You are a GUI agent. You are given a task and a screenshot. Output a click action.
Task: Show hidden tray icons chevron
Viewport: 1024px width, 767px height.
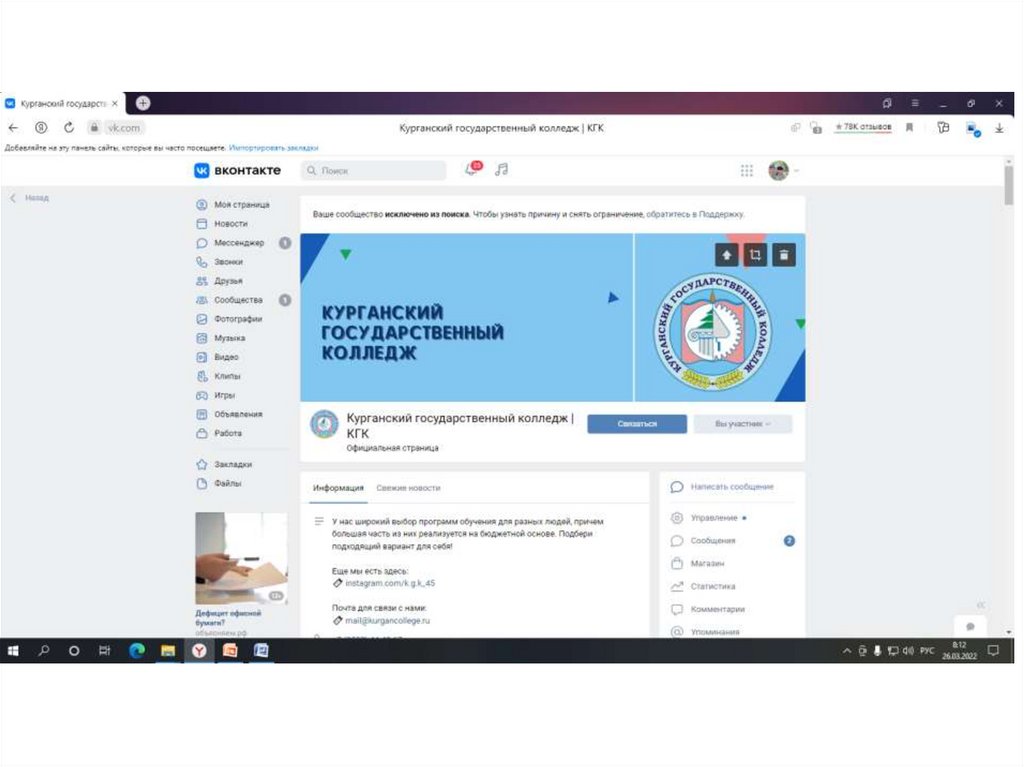coord(847,651)
